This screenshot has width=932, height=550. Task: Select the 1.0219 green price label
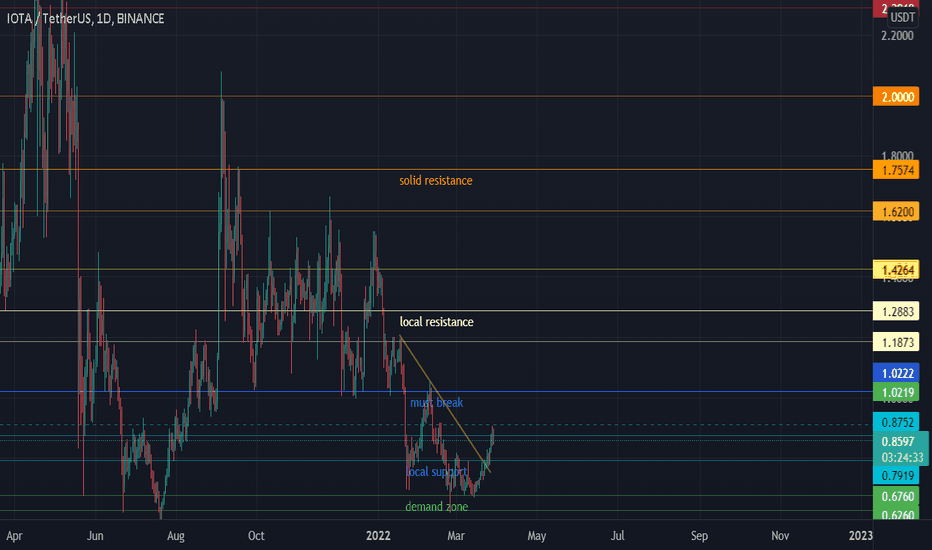[x=896, y=392]
